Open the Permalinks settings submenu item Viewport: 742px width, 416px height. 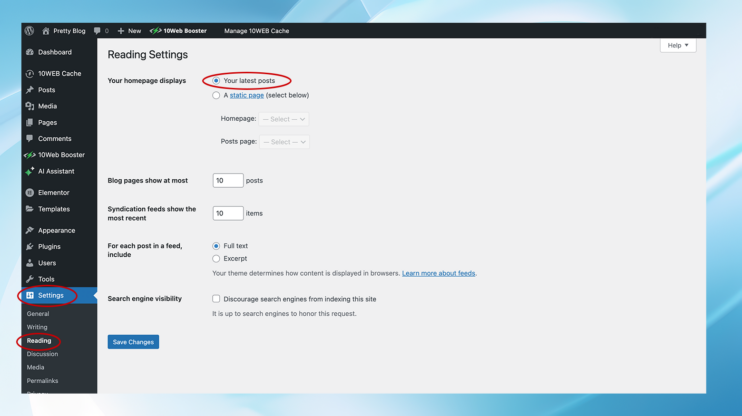(43, 381)
